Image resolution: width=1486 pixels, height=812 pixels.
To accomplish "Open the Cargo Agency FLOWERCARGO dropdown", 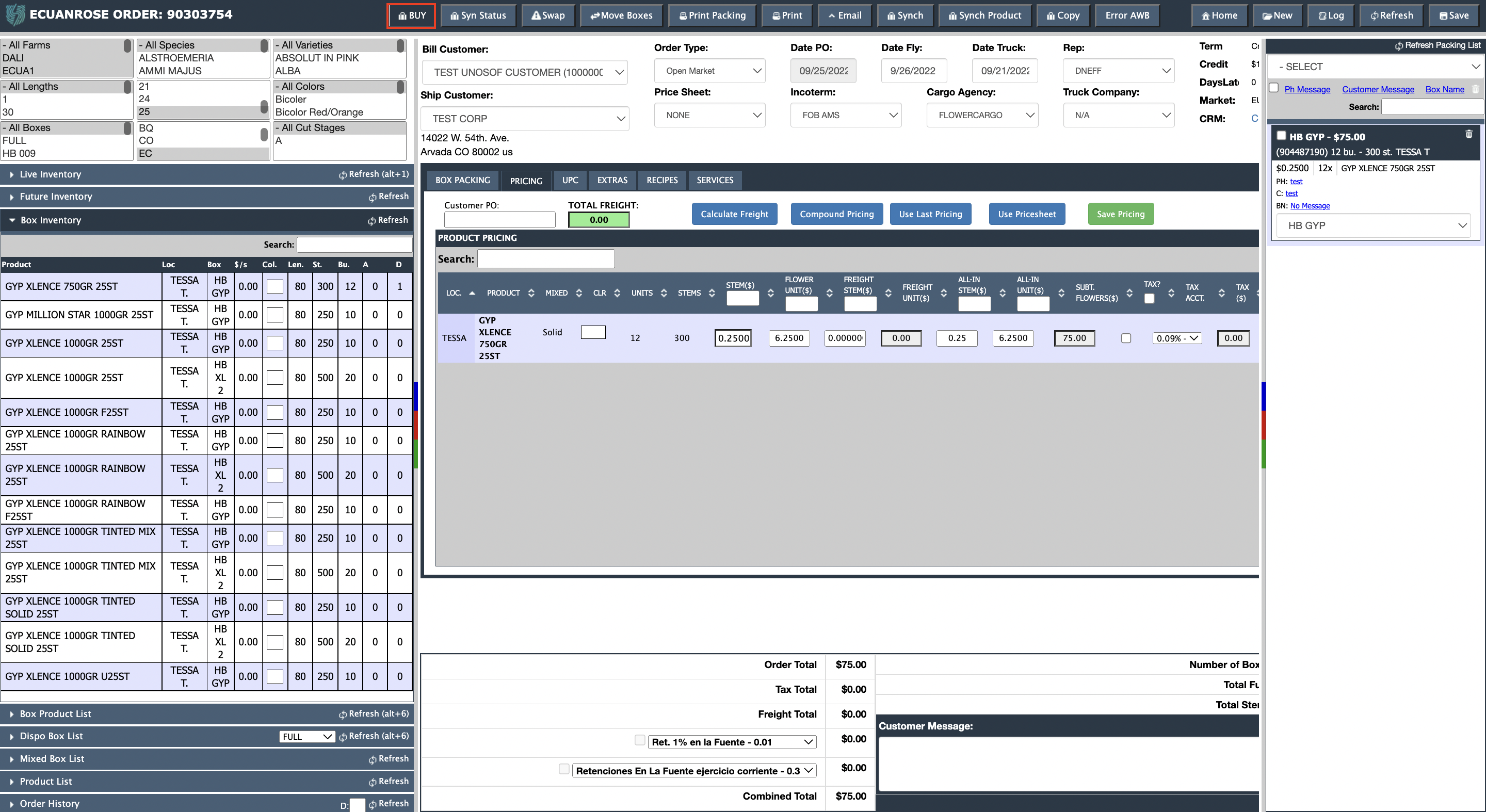I will tap(982, 116).
